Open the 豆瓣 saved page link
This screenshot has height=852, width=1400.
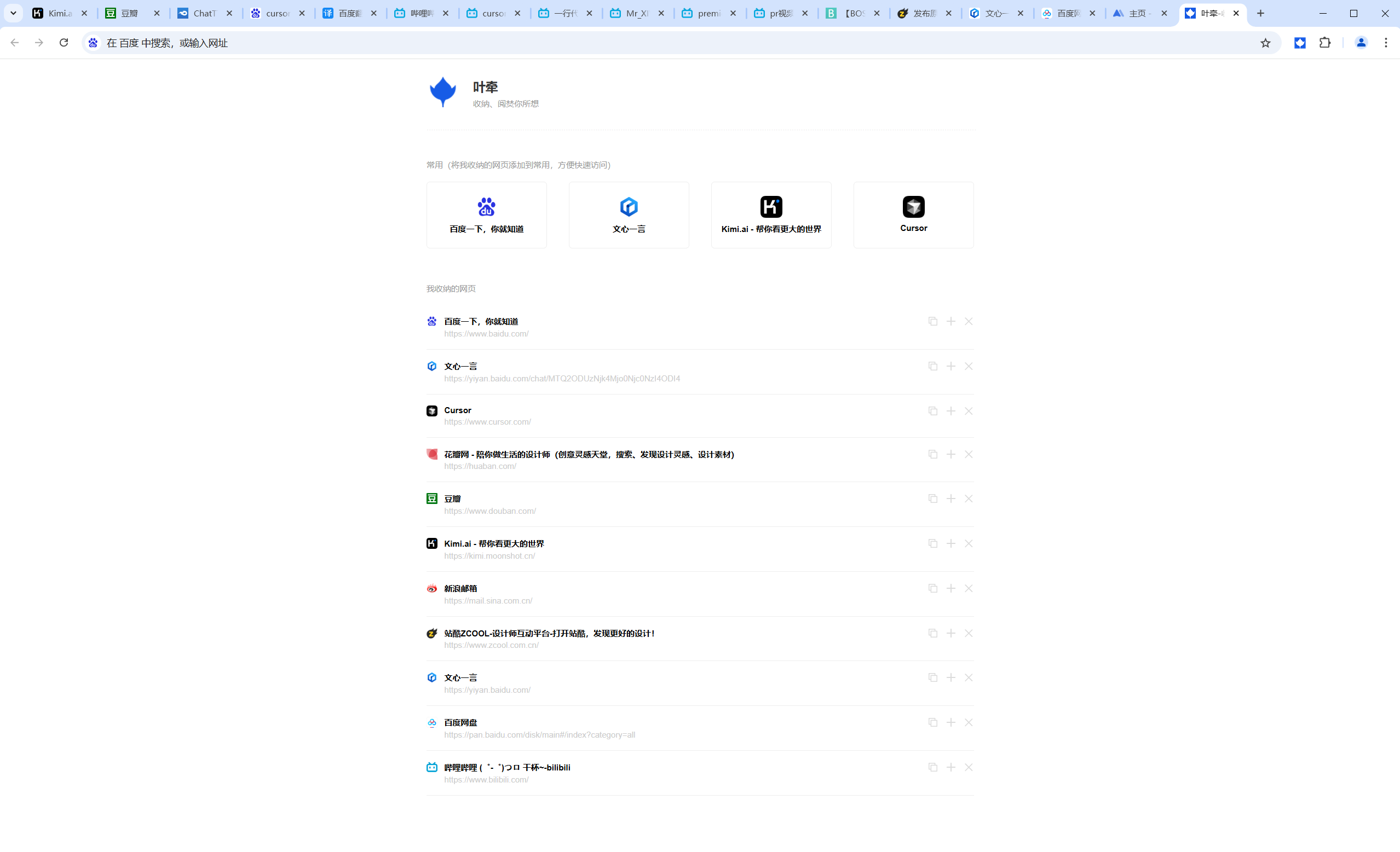452,499
